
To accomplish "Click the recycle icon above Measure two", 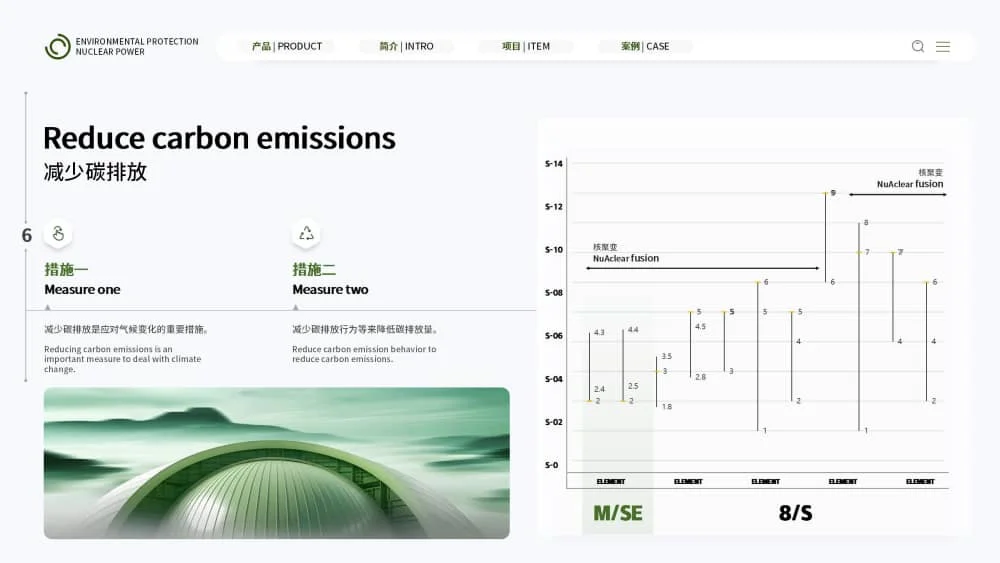I will pos(306,233).
